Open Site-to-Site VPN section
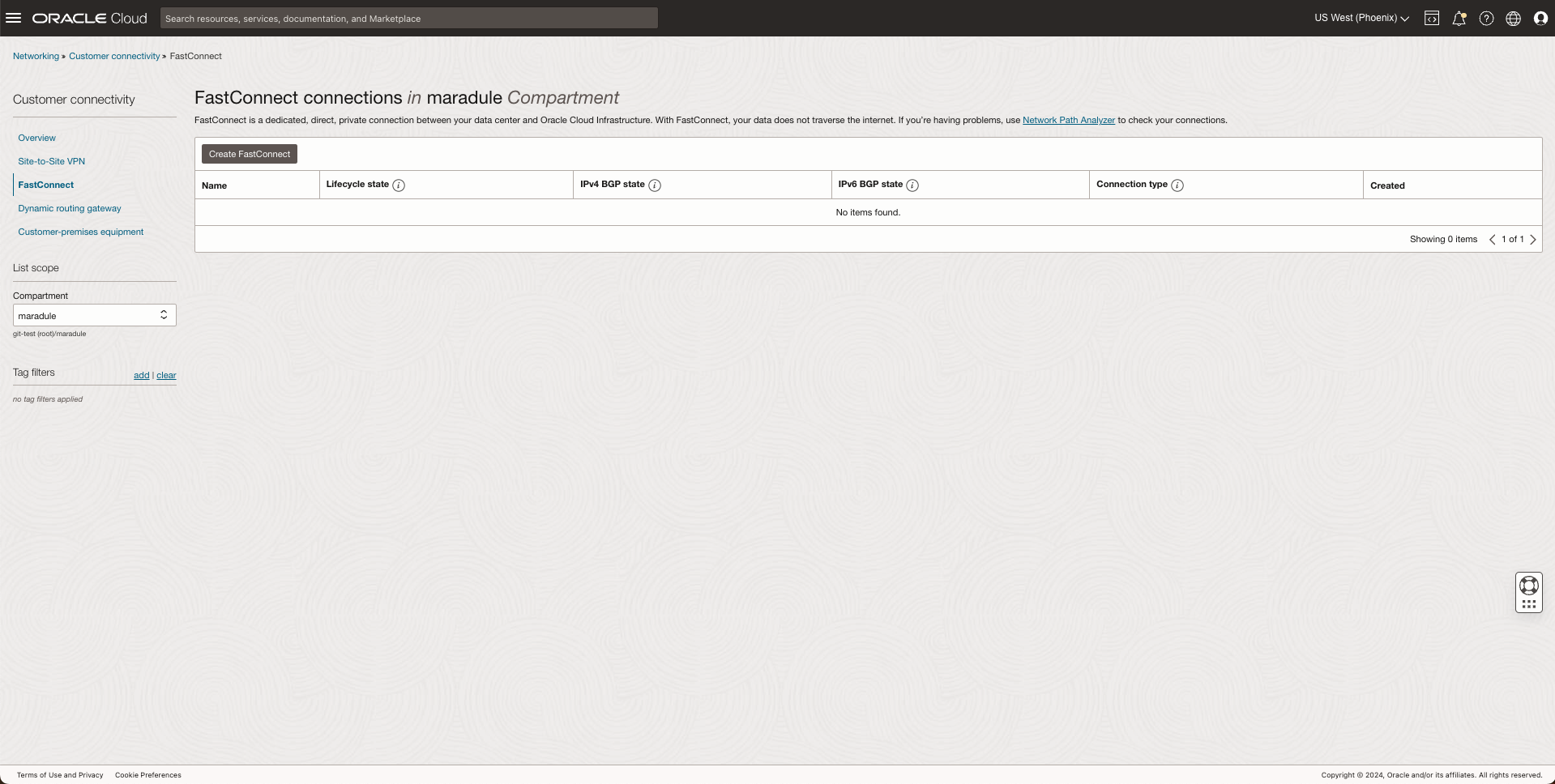 tap(52, 161)
